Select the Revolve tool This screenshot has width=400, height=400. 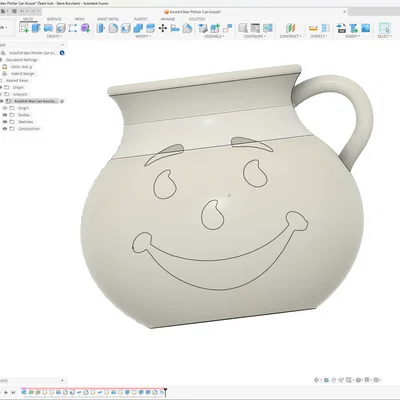48,28
